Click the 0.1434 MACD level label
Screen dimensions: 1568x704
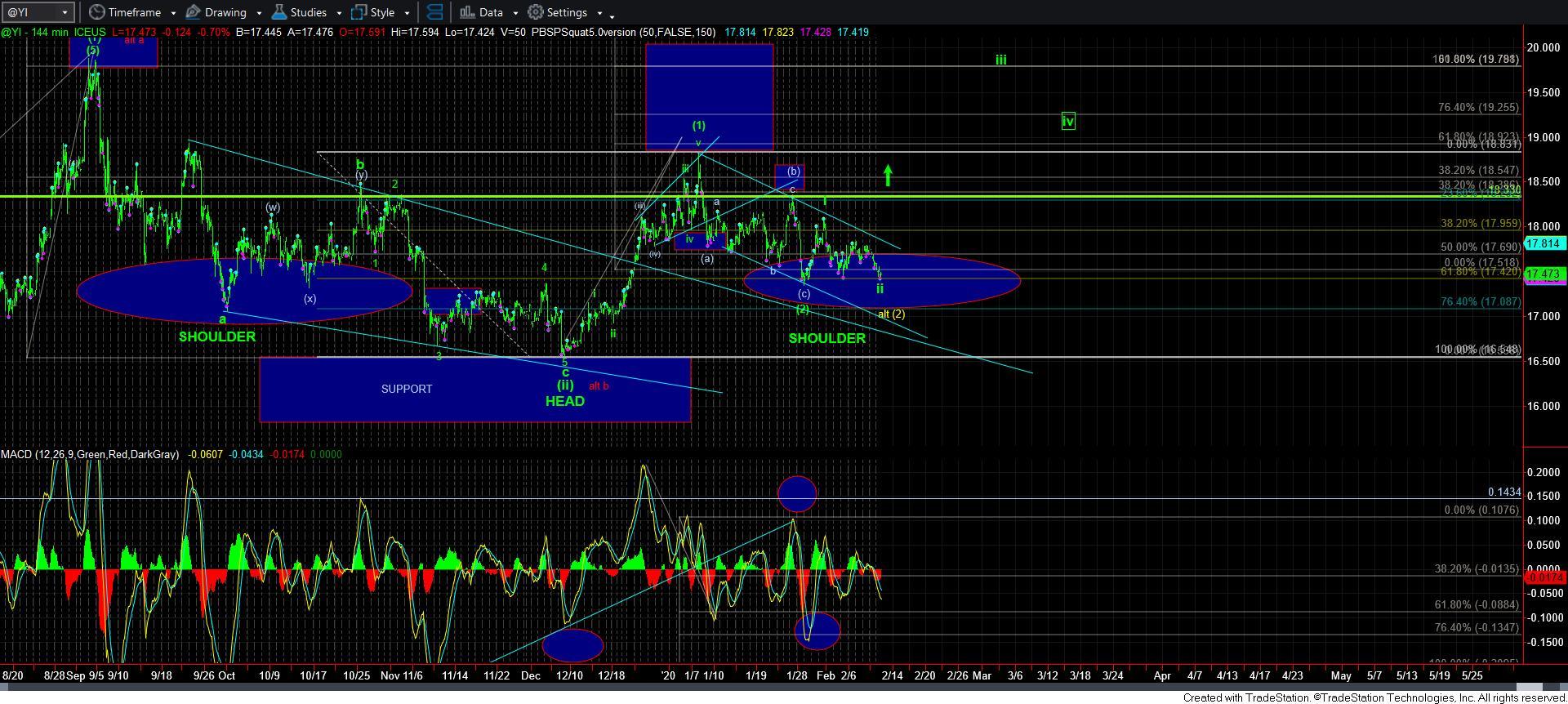[x=1504, y=492]
